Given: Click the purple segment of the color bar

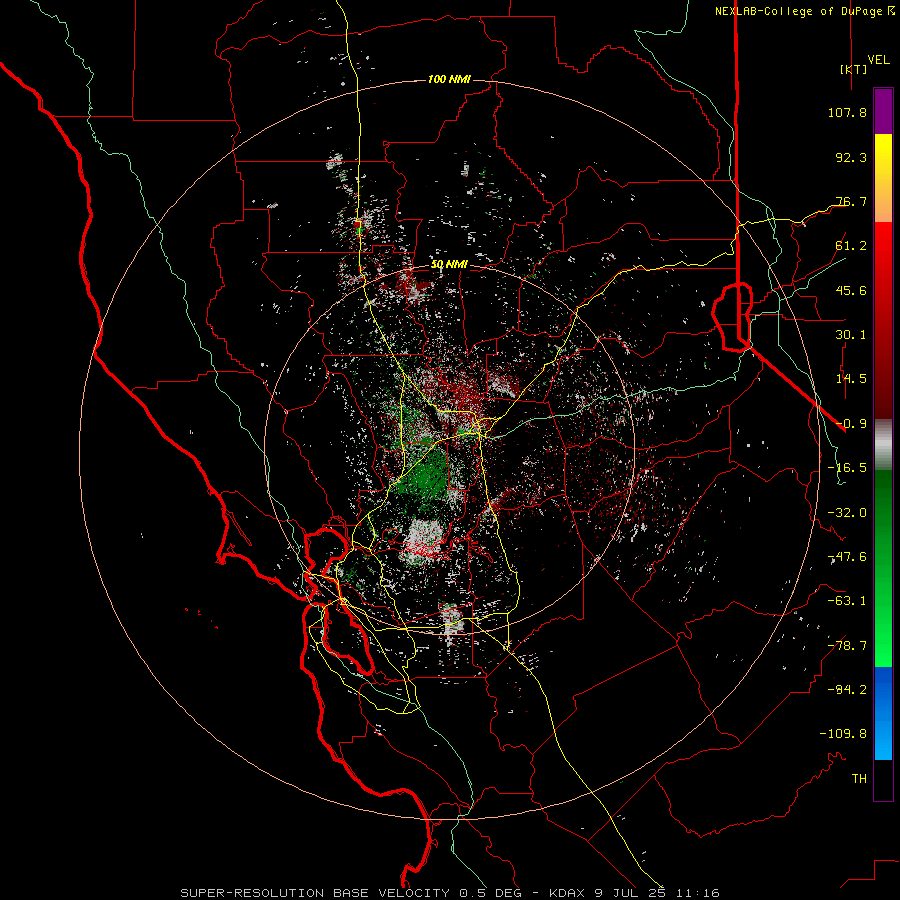Looking at the screenshot, I should point(883,111).
